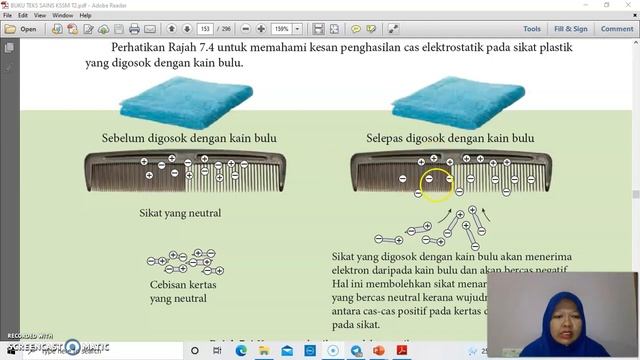The height and width of the screenshot is (360, 640).
Task: Add a sticky note comment
Action: (x=356, y=29)
